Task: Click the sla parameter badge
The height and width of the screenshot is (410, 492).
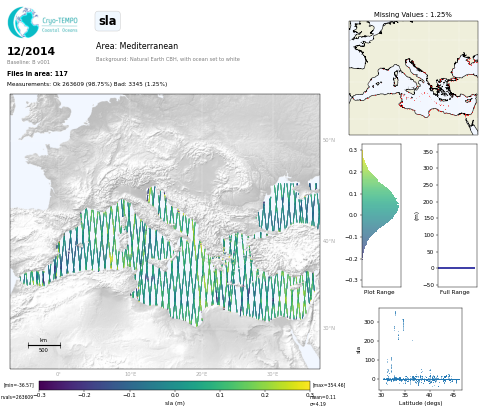Action: pos(108,21)
